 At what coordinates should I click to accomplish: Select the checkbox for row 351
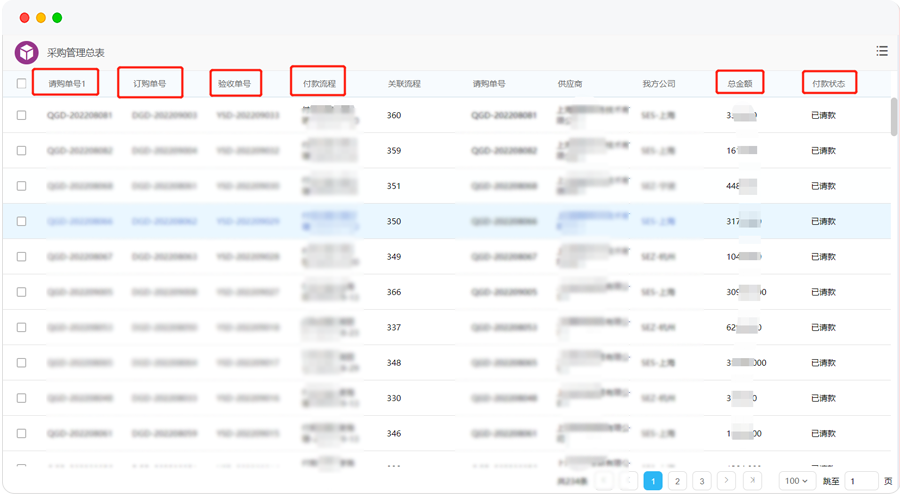[x=21, y=186]
